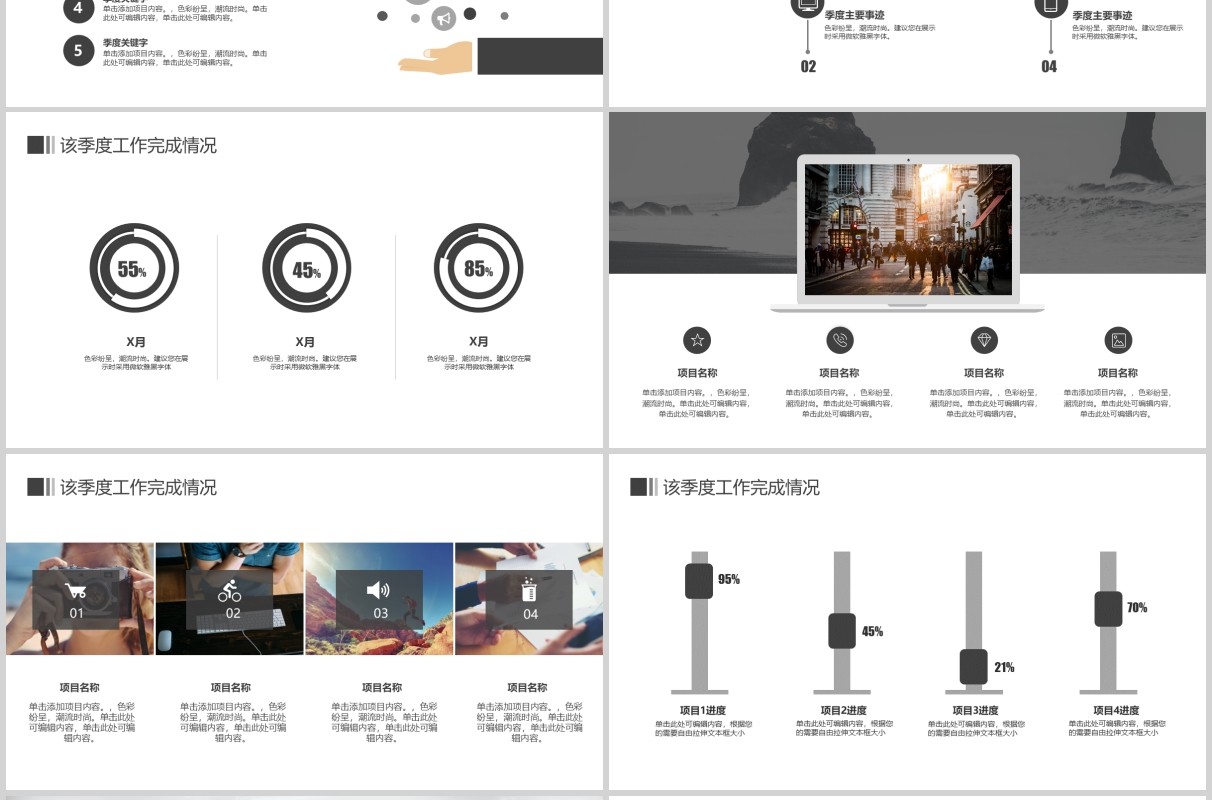Click 项目名称 under photo tile 01
1212x800 pixels.
(79, 687)
